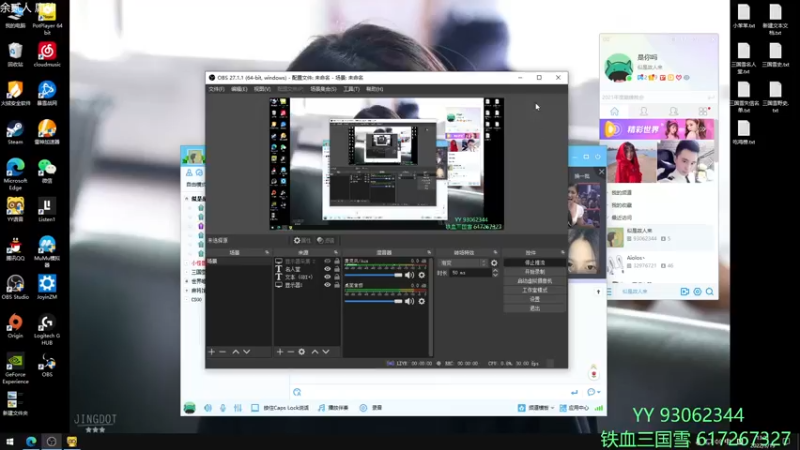Open video icon at YY friend panel bottom
This screenshot has height=450, width=800.
[685, 291]
